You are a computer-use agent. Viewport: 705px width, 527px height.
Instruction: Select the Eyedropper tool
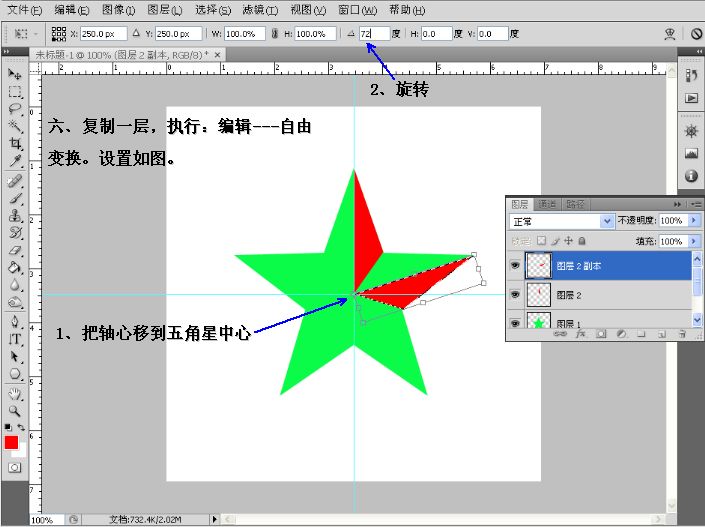pos(15,161)
